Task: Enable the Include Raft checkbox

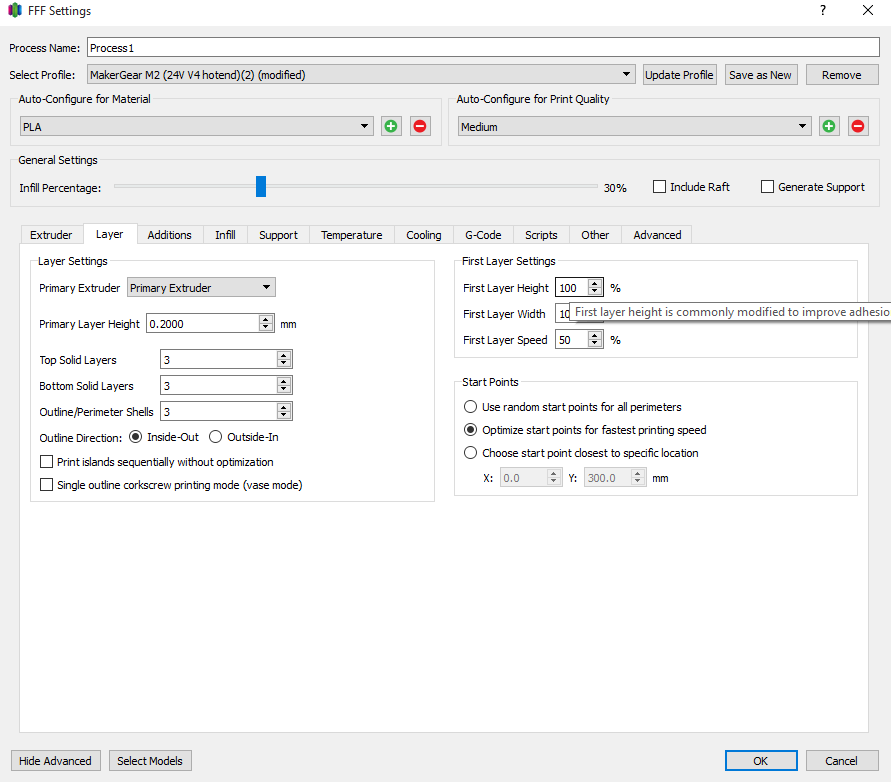Action: (660, 187)
